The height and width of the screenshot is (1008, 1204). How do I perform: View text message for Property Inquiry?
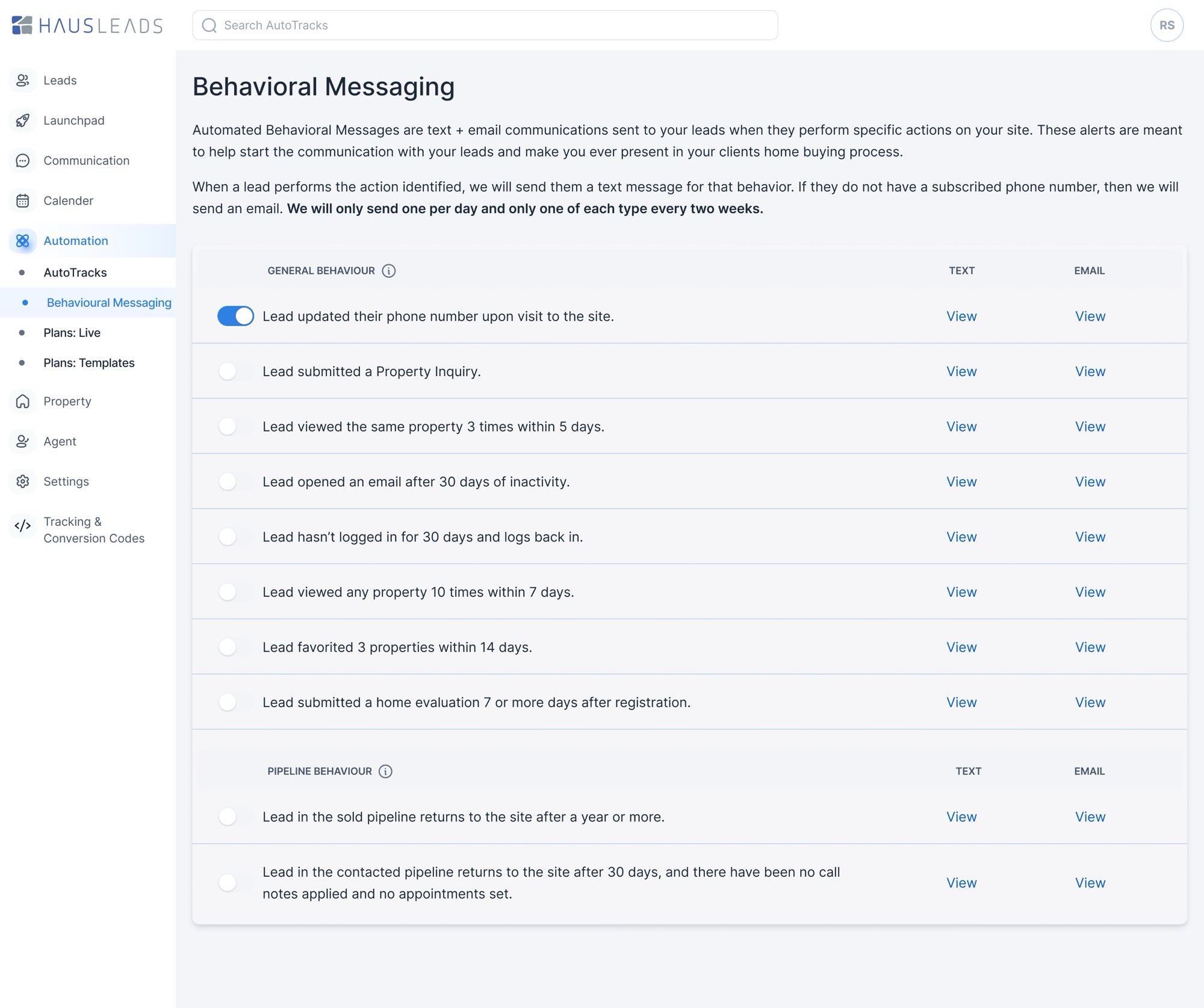click(961, 371)
